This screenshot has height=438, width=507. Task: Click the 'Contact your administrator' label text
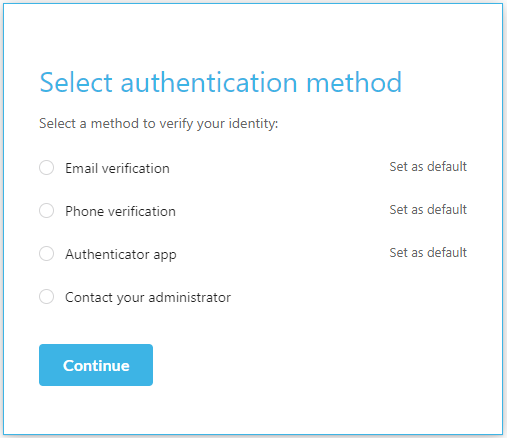(148, 297)
